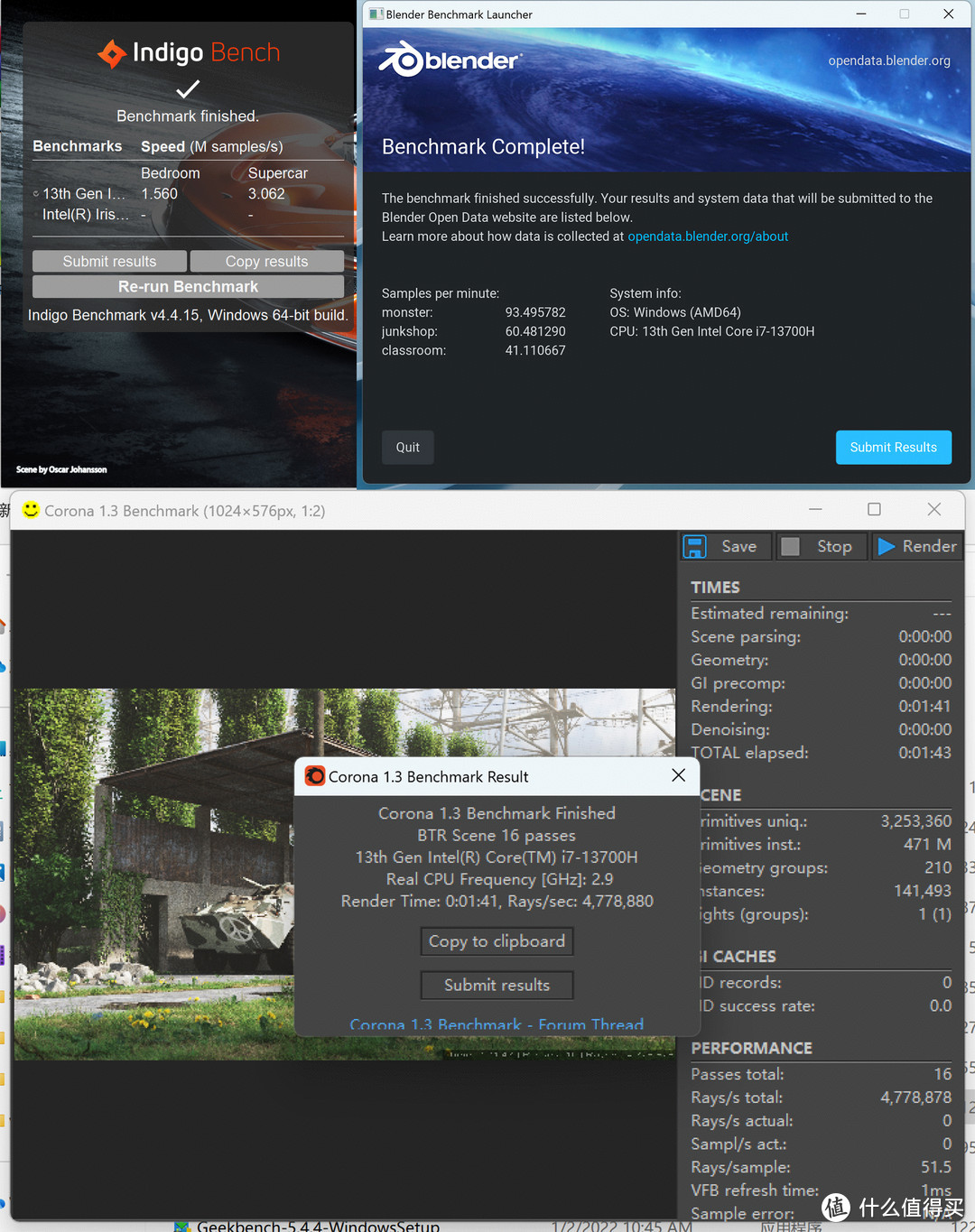Viewport: 975px width, 1232px height.
Task: Click the Corona Benchmark Result dialog icon
Action: (315, 776)
